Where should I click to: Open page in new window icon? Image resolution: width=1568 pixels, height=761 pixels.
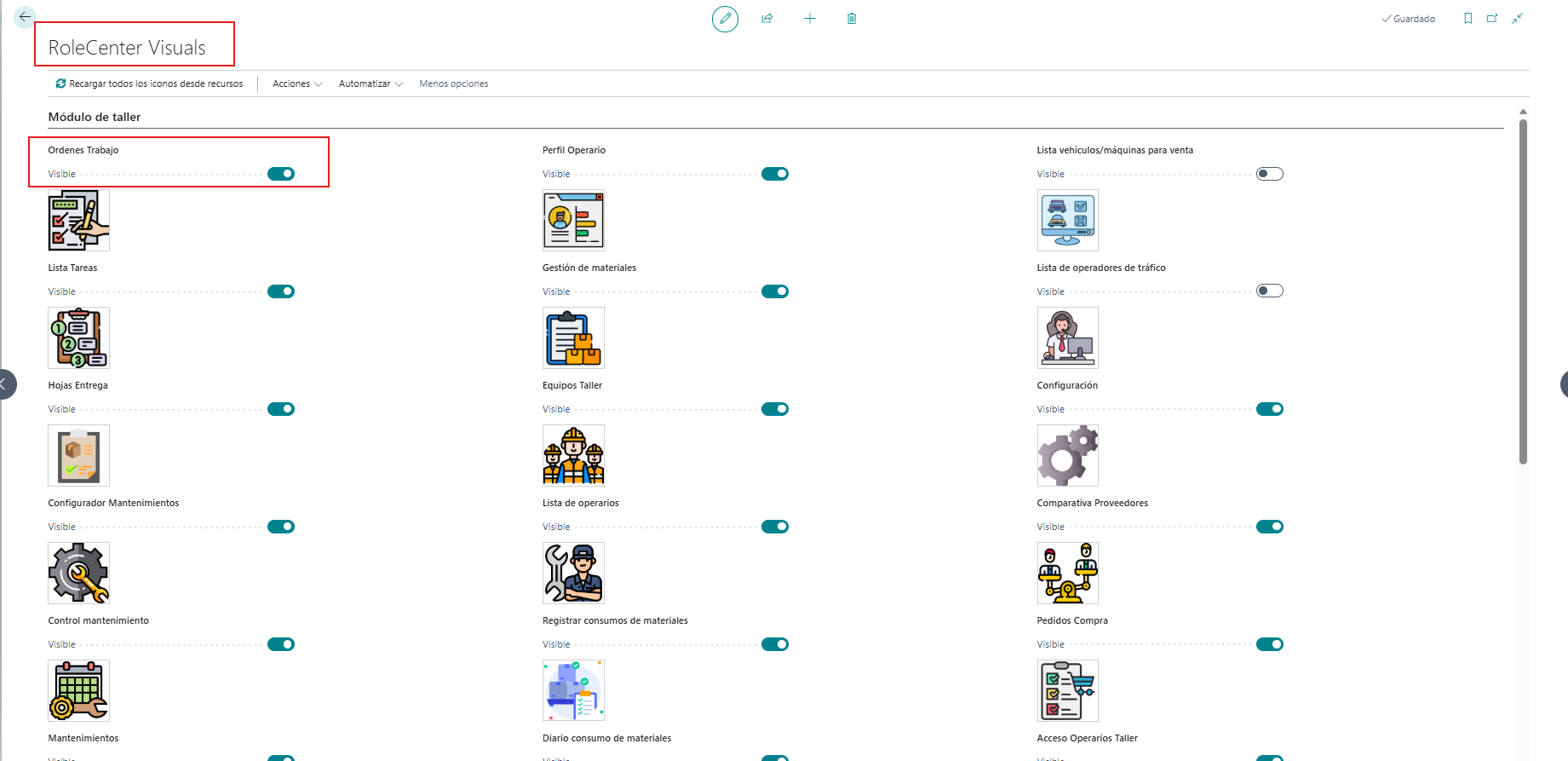click(x=1492, y=19)
